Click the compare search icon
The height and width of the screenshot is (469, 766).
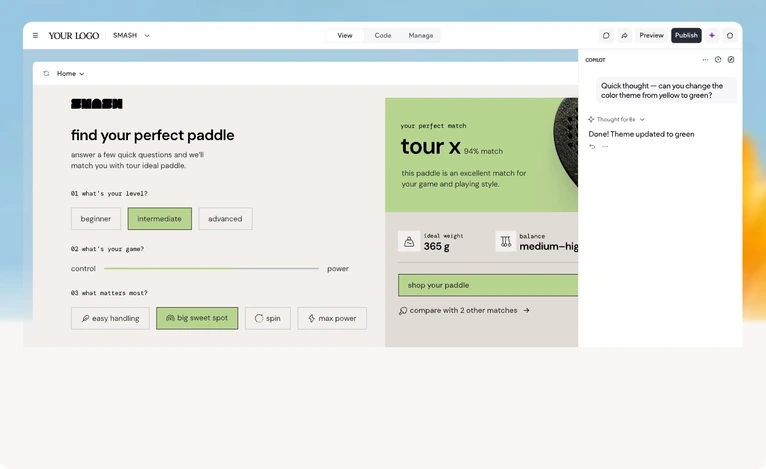tap(403, 311)
